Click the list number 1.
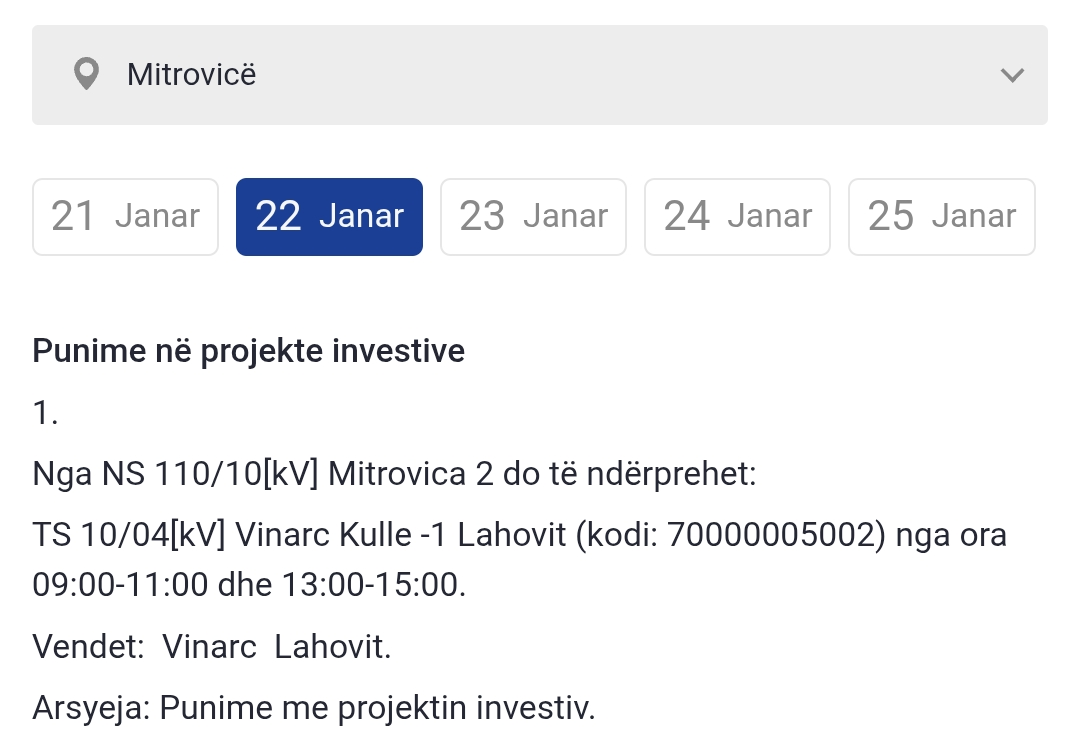The height and width of the screenshot is (755, 1080). point(45,413)
